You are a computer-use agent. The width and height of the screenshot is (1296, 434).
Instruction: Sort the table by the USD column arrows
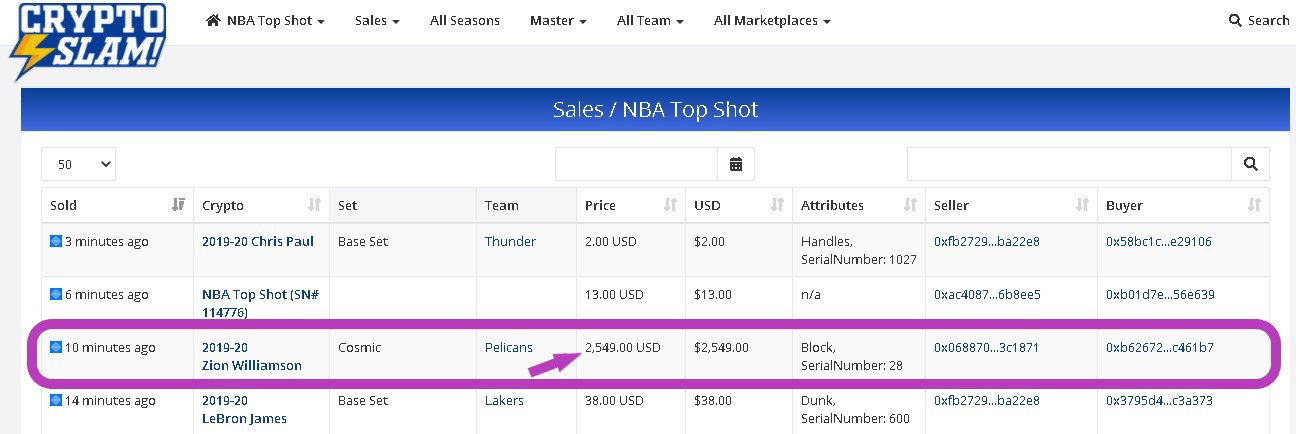click(777, 205)
